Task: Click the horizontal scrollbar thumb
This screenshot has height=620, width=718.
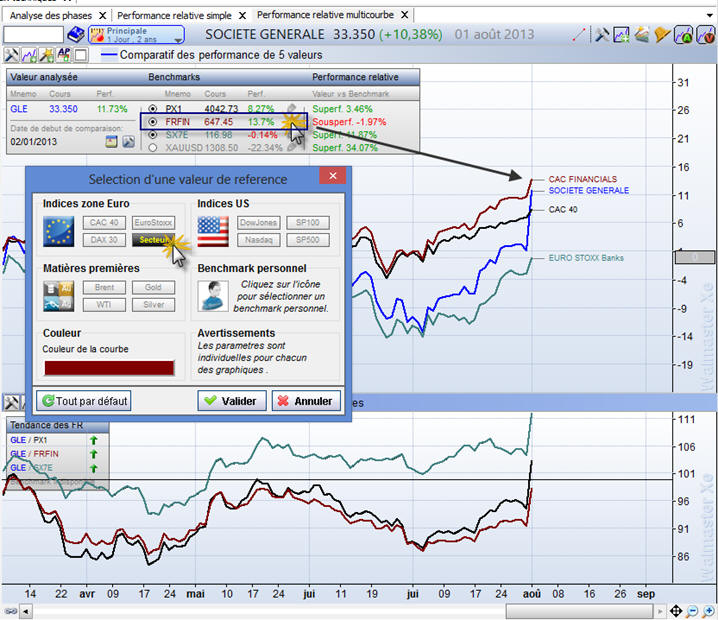Action: point(579,611)
